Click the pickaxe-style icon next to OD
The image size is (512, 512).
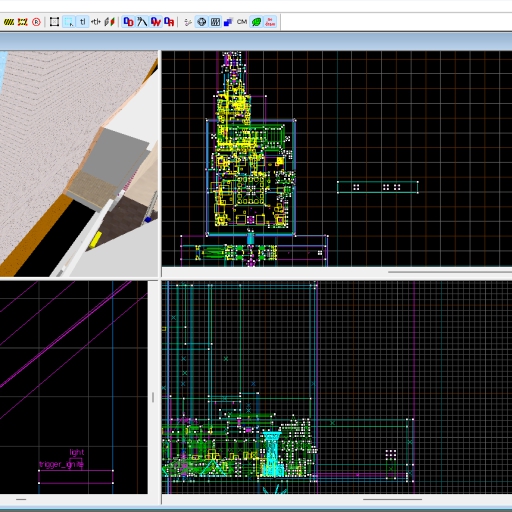click(x=142, y=22)
